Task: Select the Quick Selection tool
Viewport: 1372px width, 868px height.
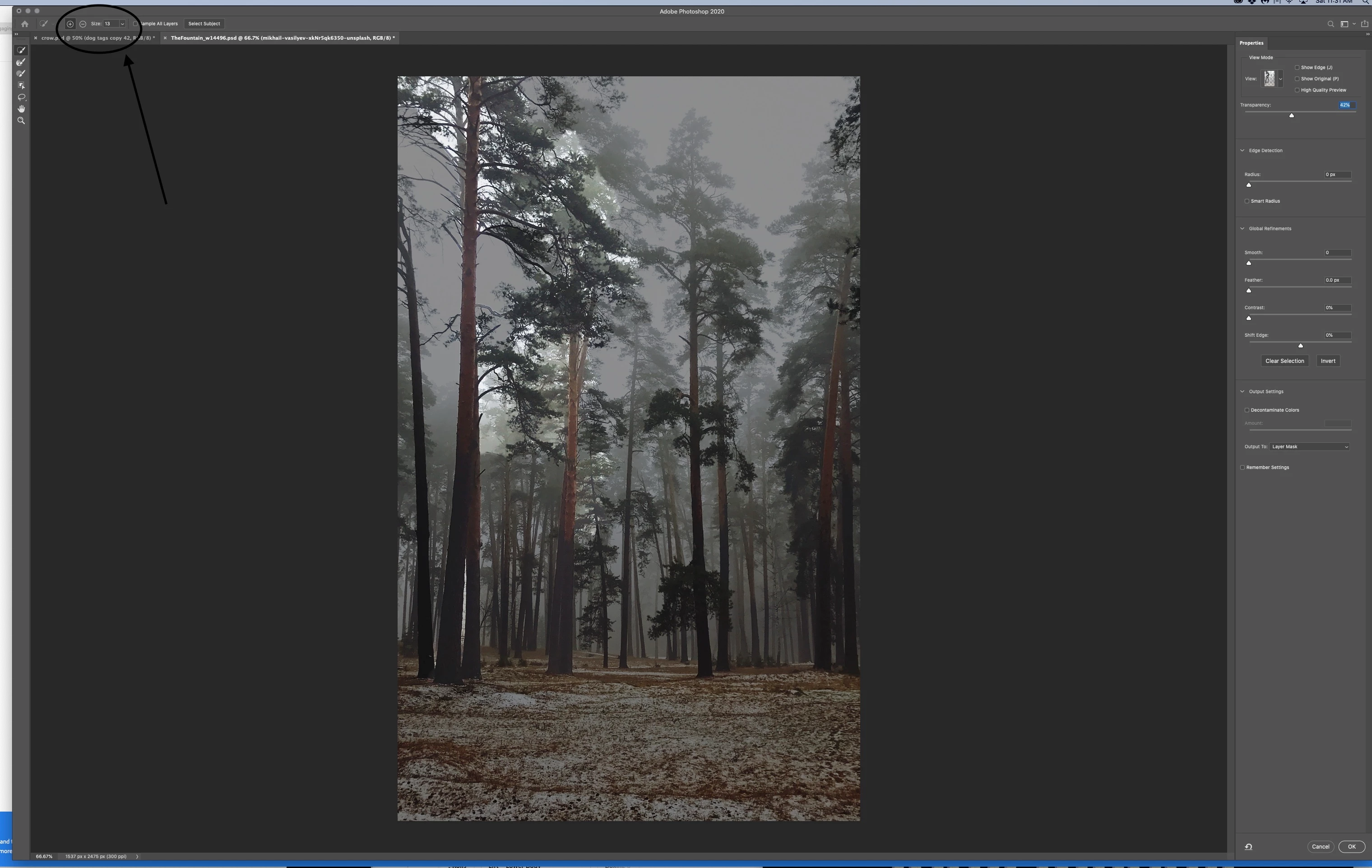Action: click(21, 50)
